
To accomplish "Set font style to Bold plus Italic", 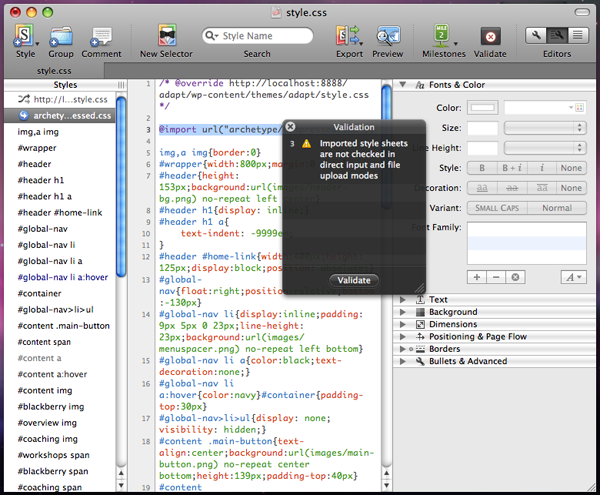I will (512, 168).
